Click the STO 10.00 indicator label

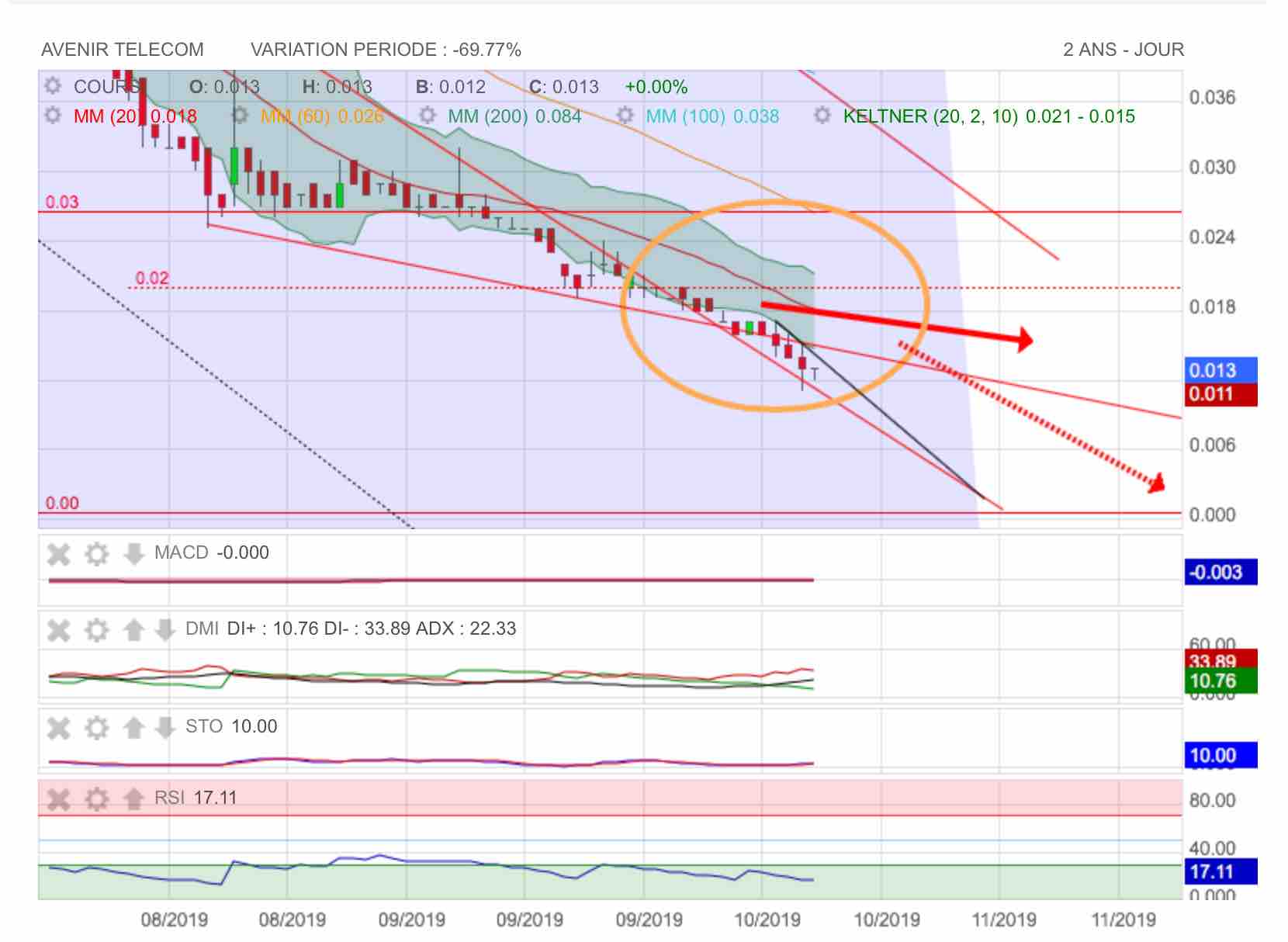tap(231, 726)
